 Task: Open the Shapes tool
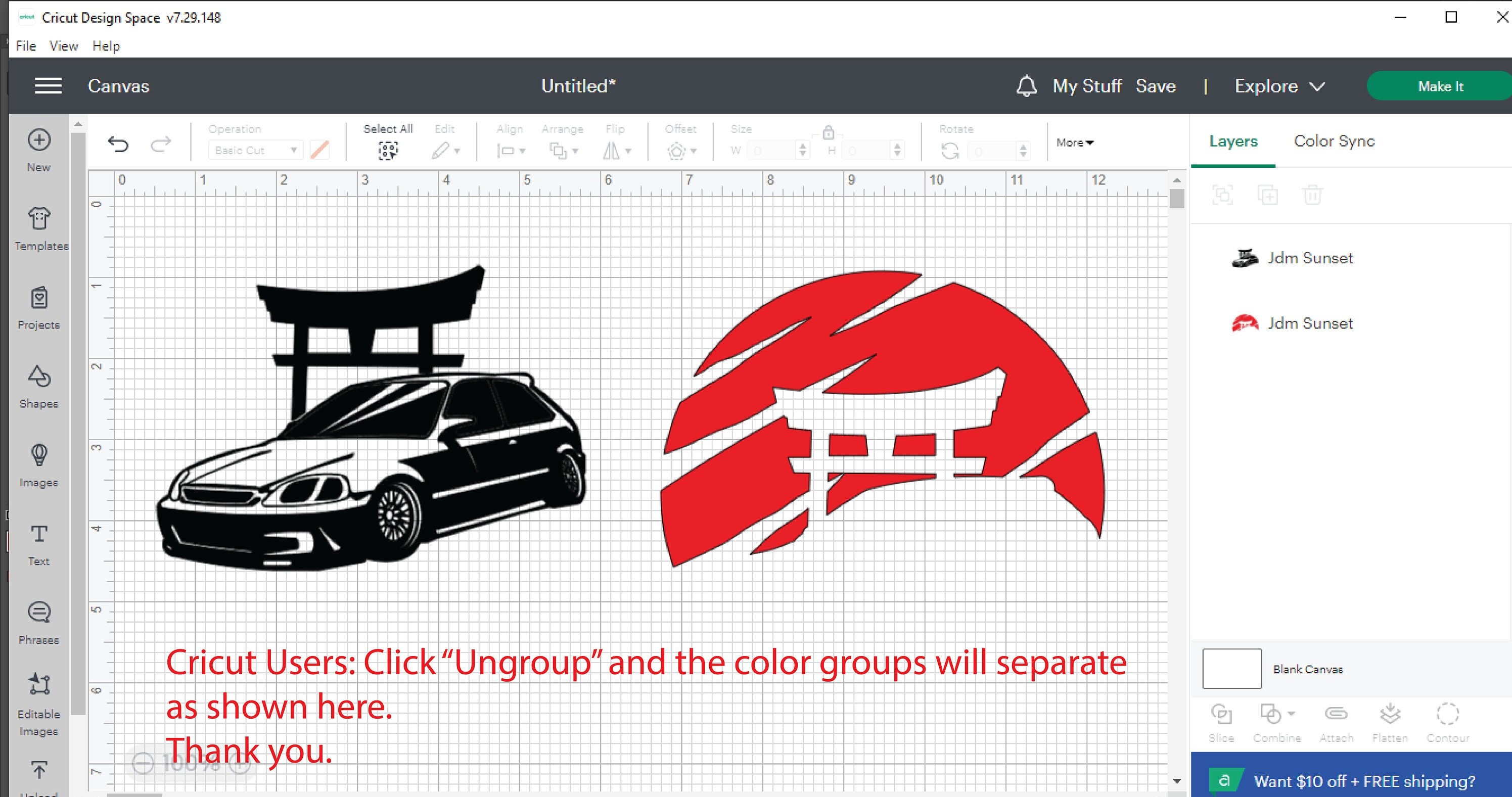coord(39,386)
